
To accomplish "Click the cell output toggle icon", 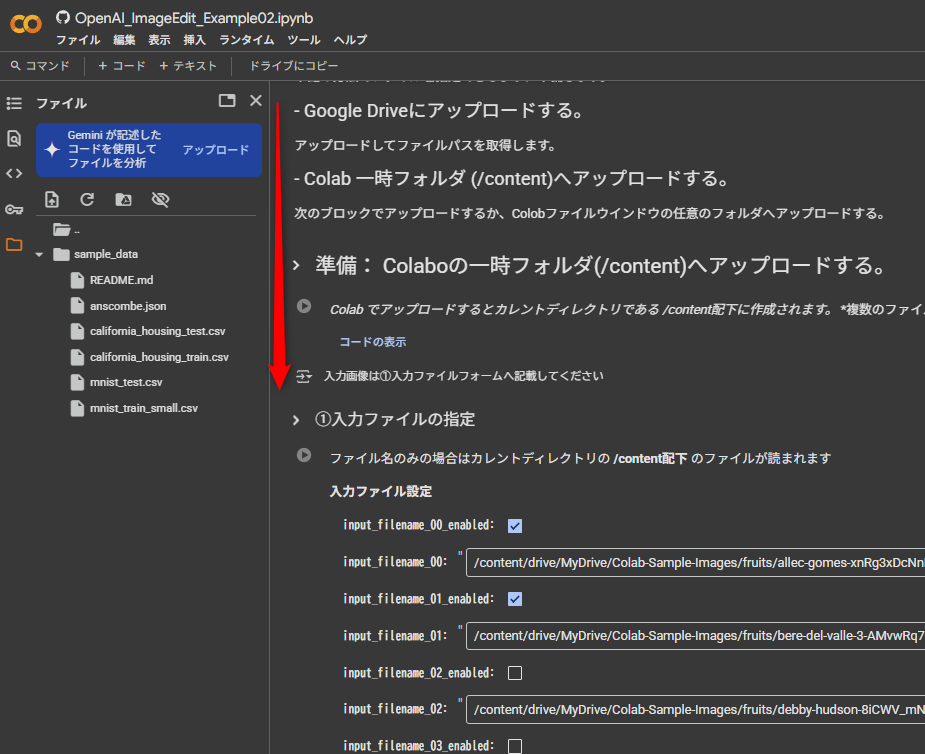I will coord(303,376).
